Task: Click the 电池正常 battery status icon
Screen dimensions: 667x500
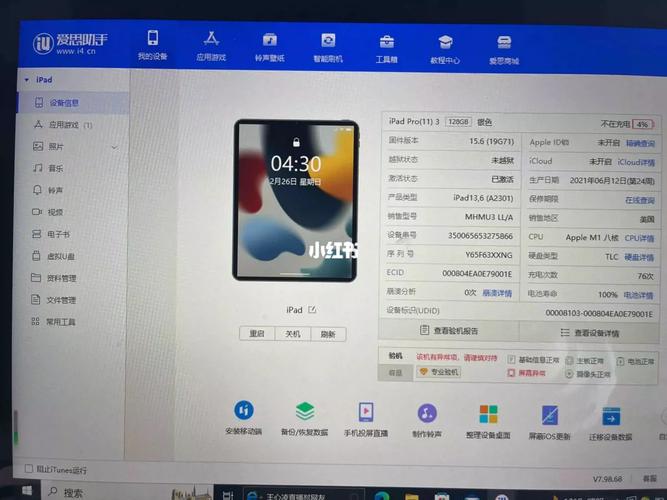Action: [x=620, y=362]
